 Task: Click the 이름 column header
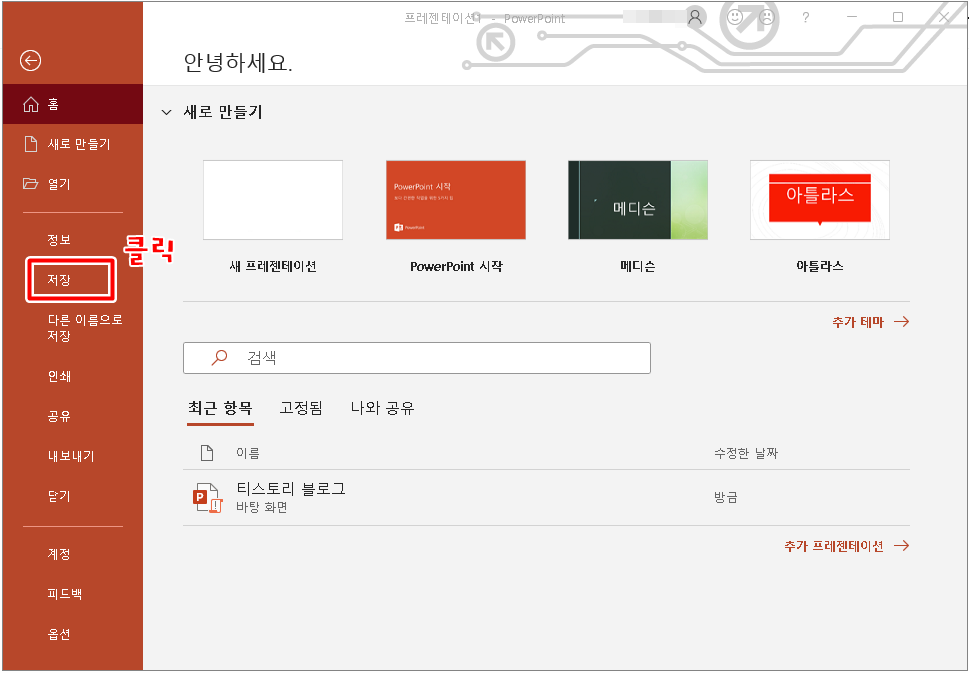click(248, 453)
